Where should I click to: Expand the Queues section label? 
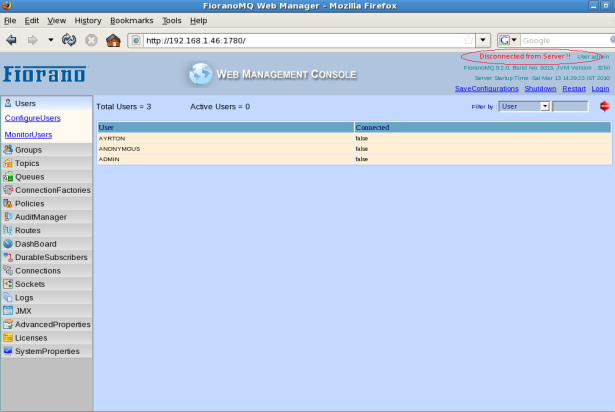(x=29, y=177)
